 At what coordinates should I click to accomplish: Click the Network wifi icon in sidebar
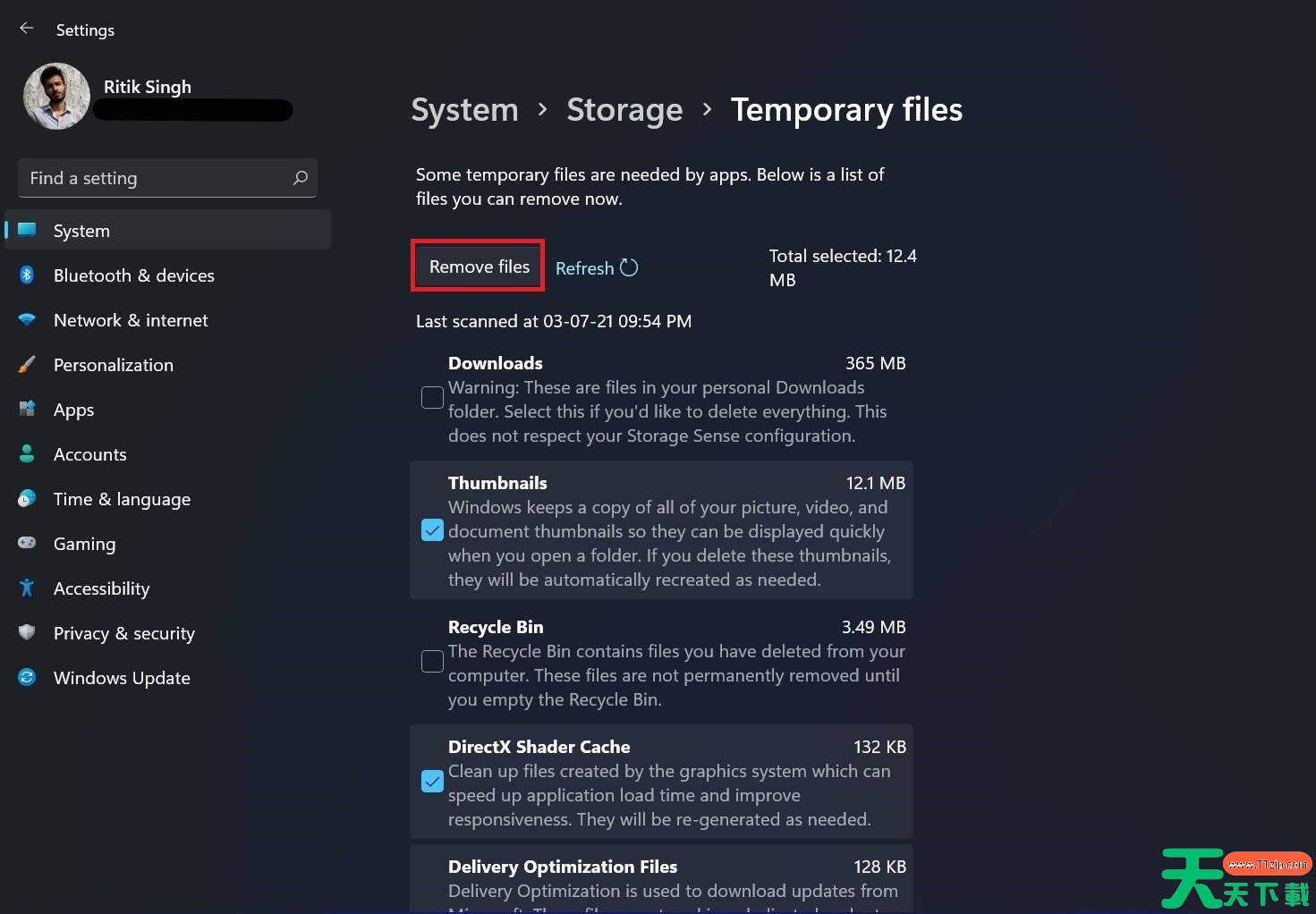click(x=27, y=319)
